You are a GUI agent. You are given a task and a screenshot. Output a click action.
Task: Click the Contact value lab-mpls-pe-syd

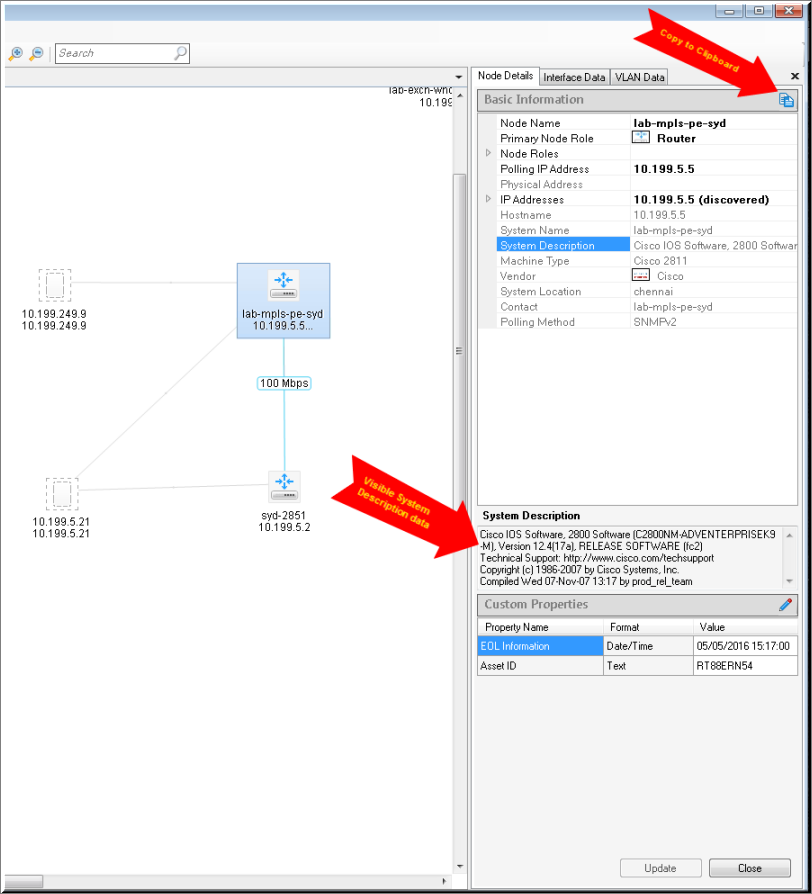point(673,307)
